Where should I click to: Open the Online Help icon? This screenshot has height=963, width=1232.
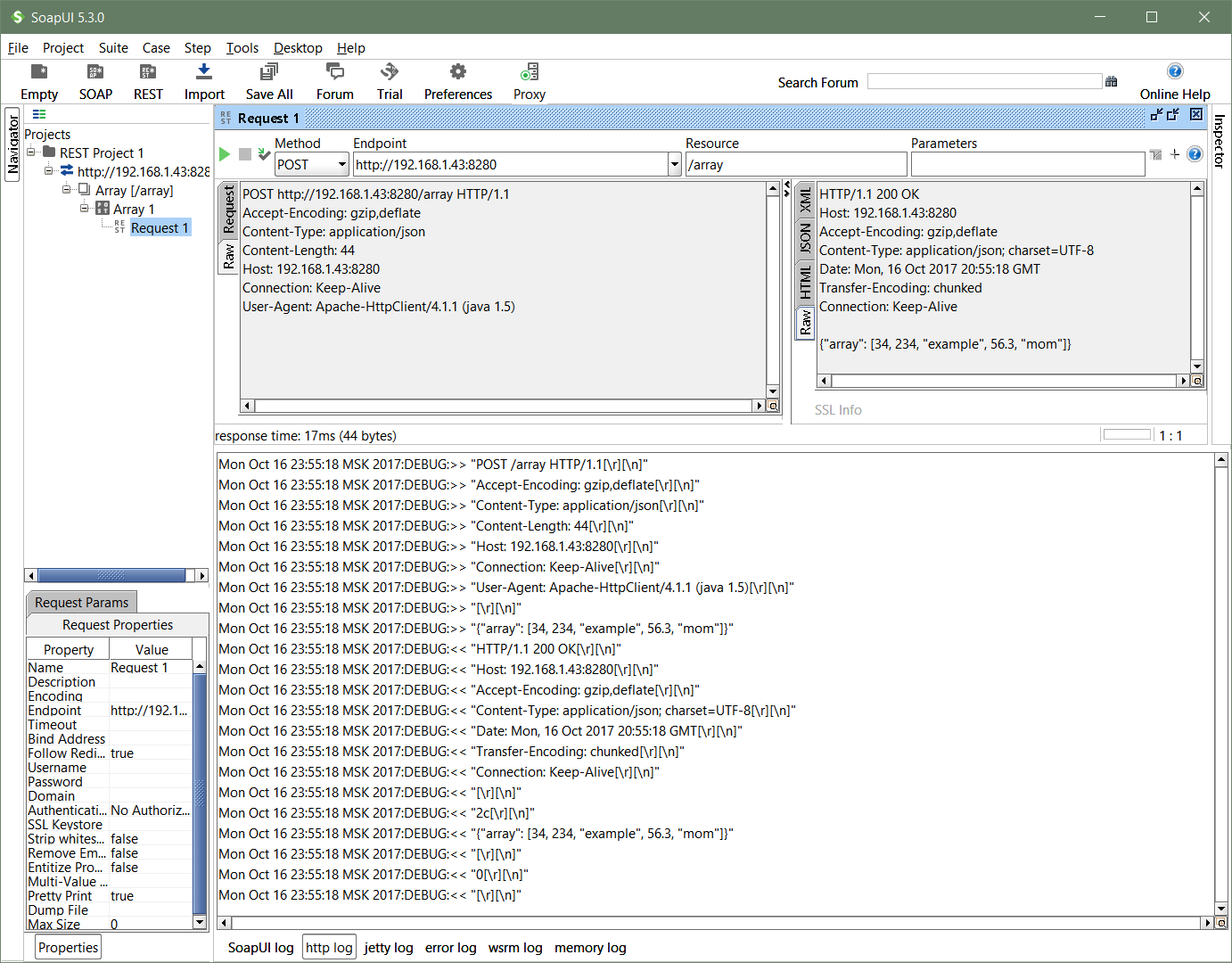1174,71
